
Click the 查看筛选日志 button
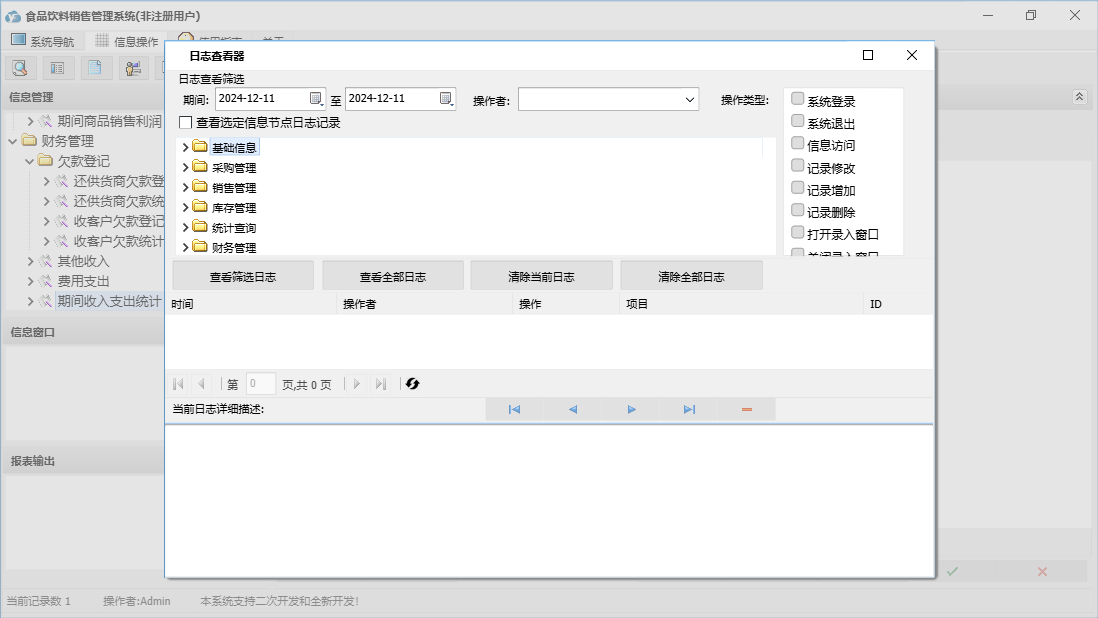tap(243, 276)
